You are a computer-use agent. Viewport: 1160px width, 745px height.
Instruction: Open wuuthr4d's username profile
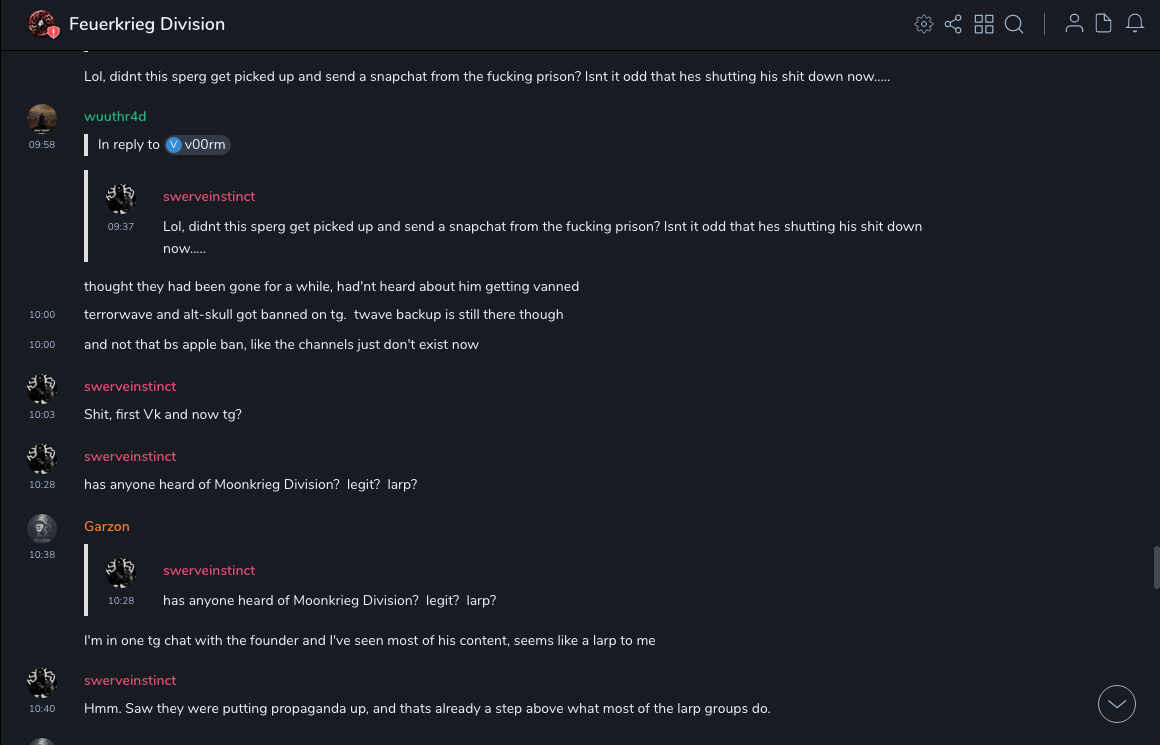(x=115, y=117)
